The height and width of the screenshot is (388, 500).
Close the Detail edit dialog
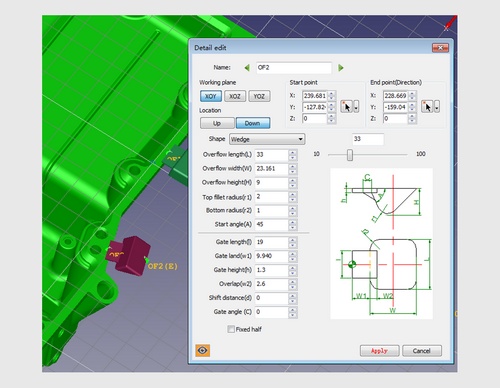(x=440, y=48)
